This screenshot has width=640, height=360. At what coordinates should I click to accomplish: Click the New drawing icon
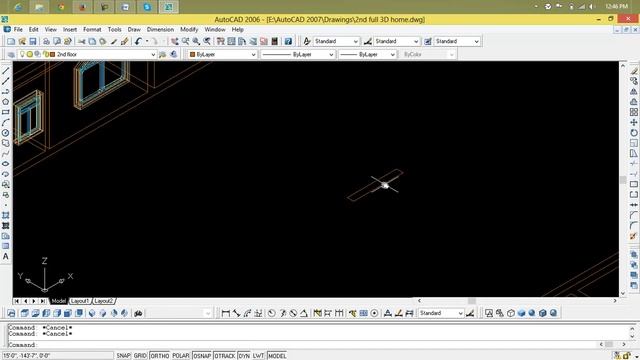click(11, 41)
